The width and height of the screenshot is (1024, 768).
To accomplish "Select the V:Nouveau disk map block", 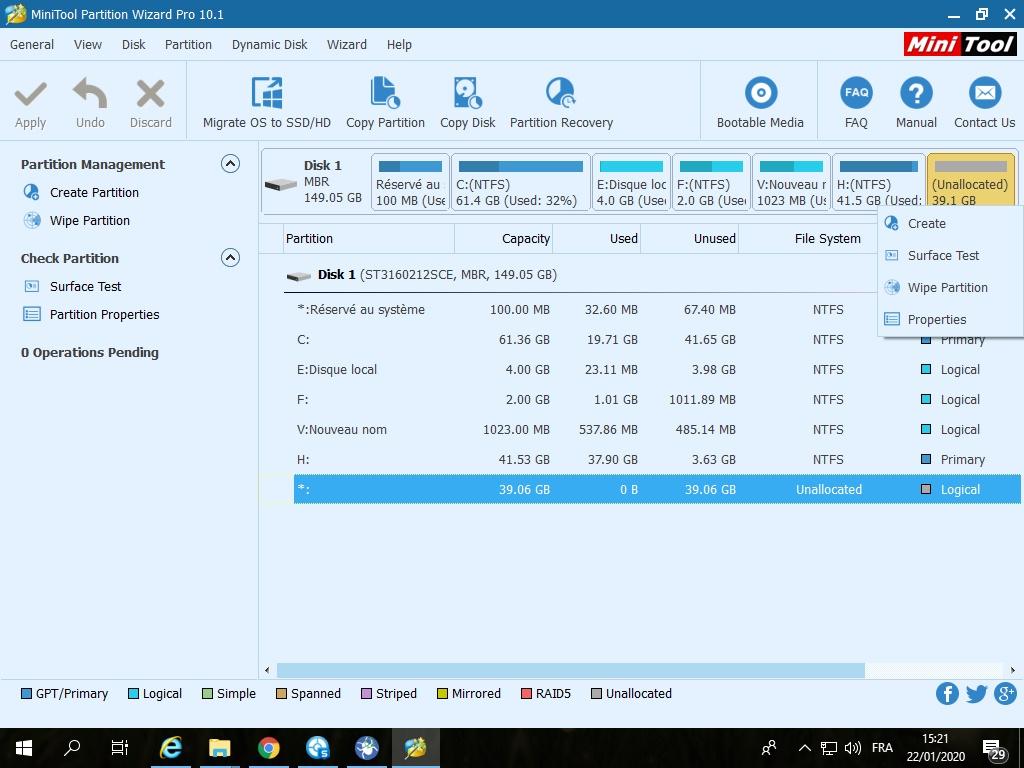I will [x=792, y=182].
